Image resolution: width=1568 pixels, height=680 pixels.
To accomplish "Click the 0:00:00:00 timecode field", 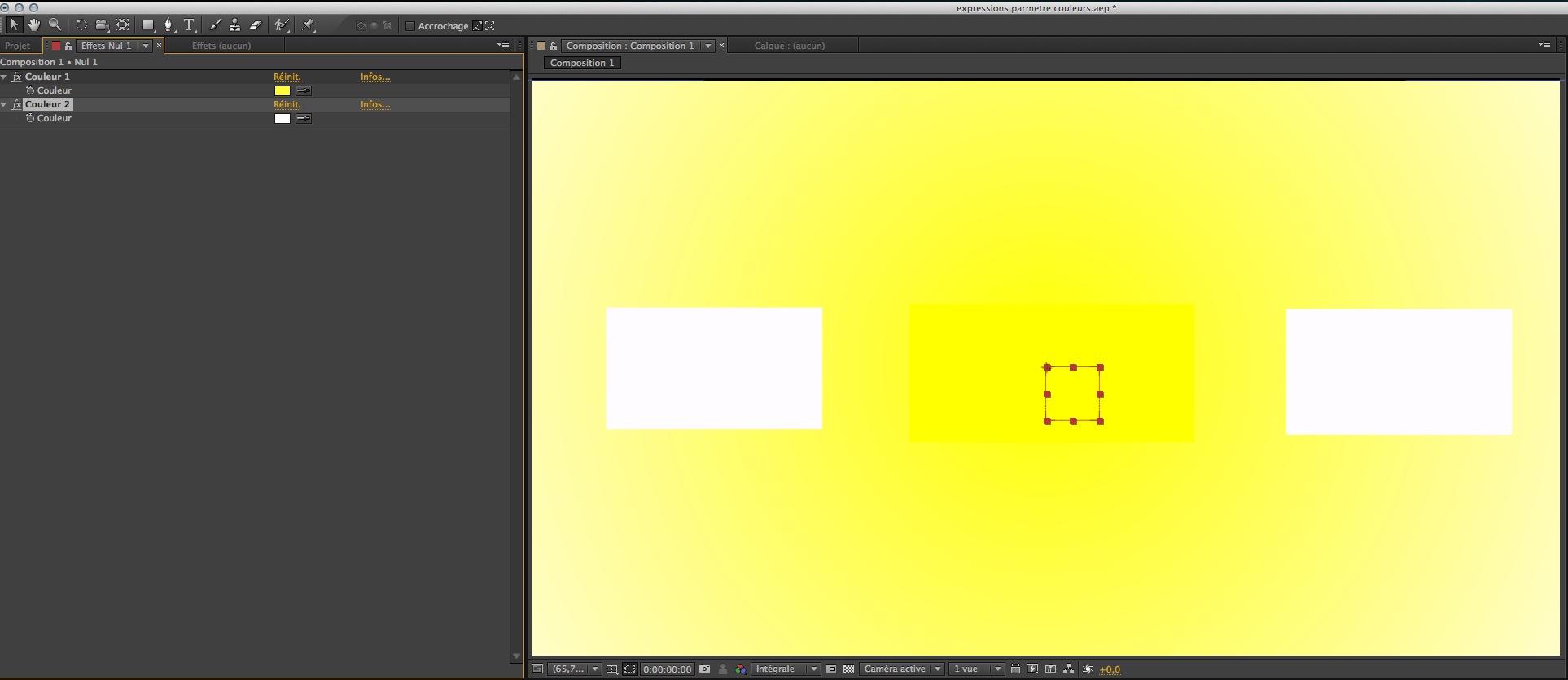I will 667,669.
